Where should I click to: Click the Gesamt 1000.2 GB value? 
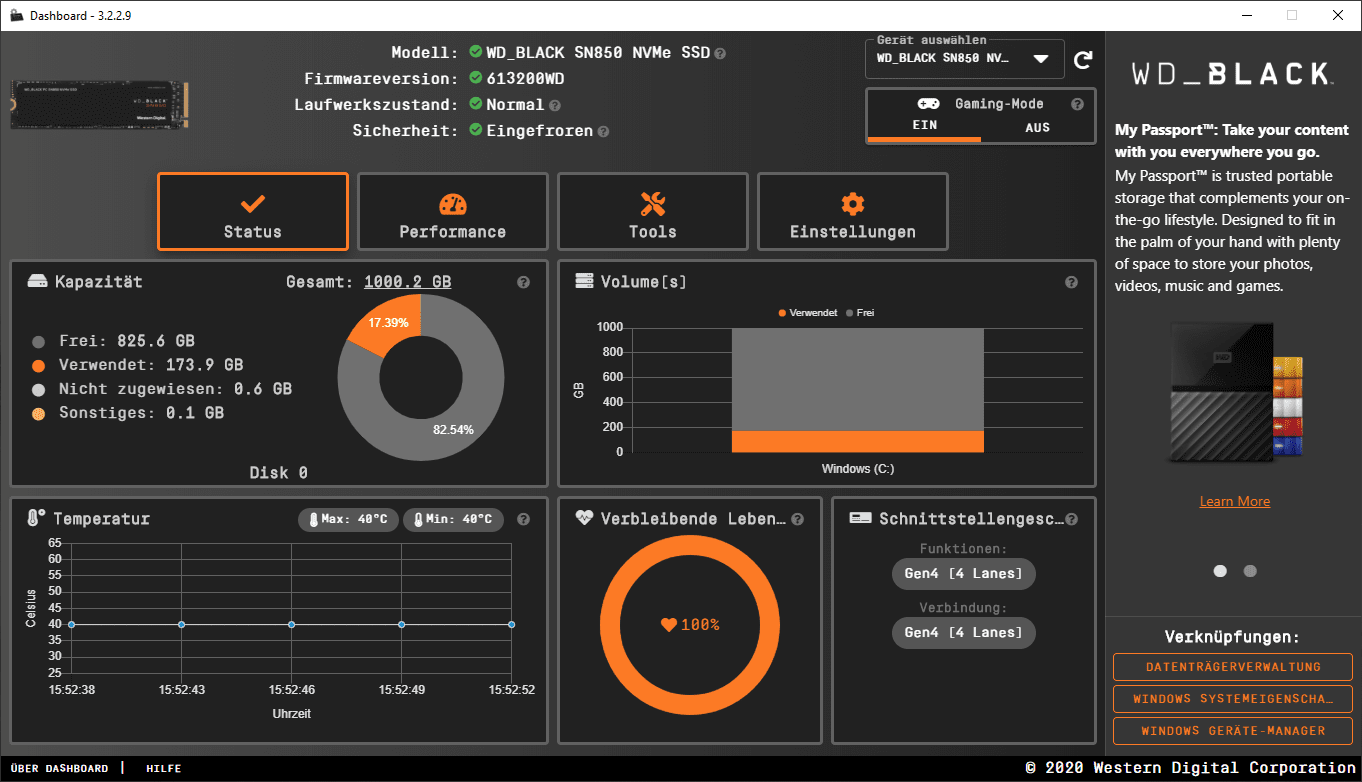407,282
